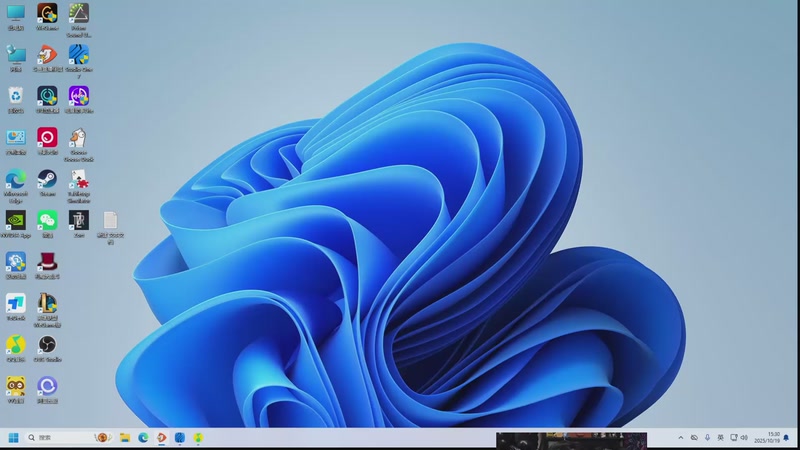Select the text document file on desktop
This screenshot has width=800, height=450.
(110, 221)
